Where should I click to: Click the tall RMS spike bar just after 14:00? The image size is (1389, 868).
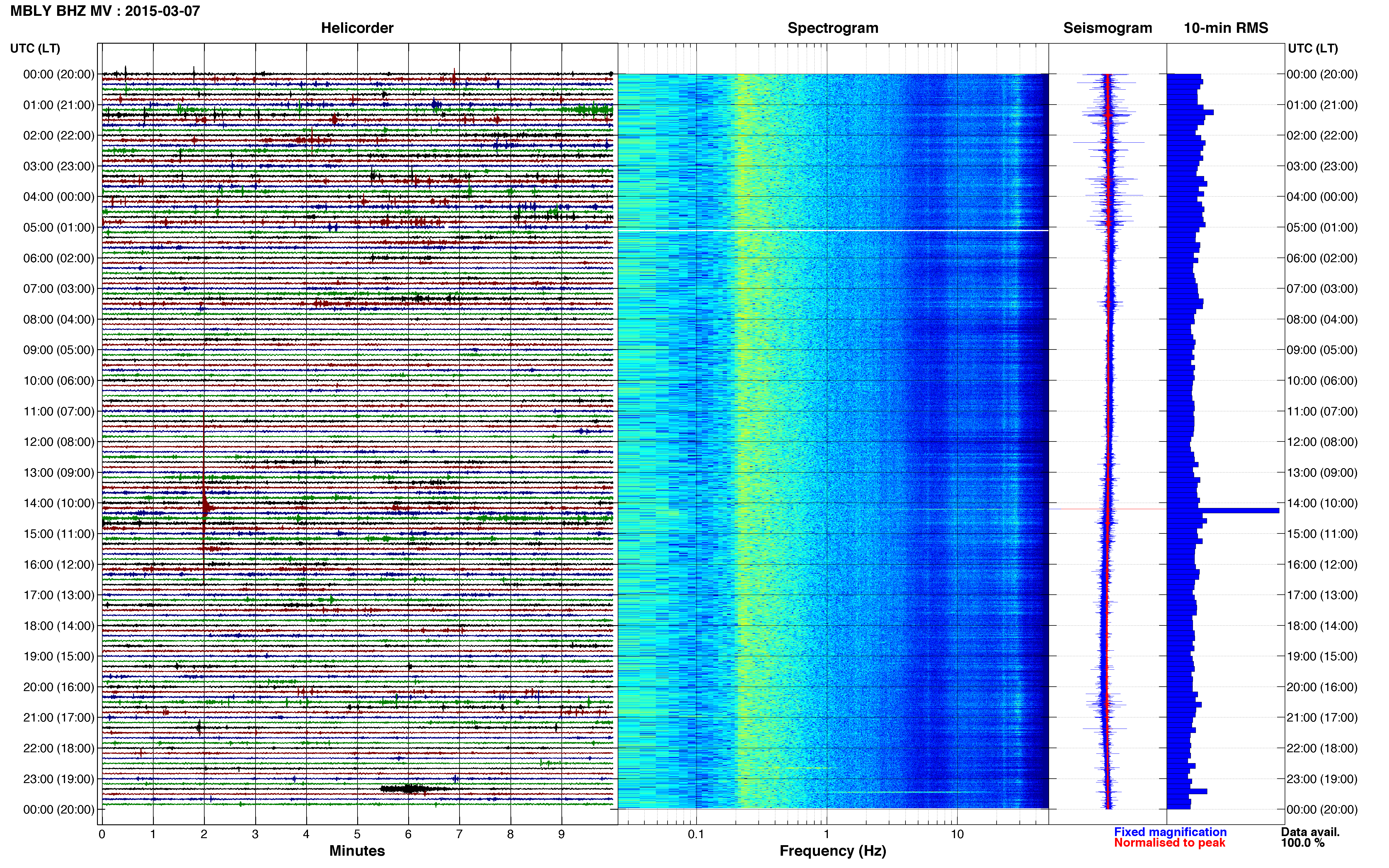pyautogui.click(x=1223, y=510)
